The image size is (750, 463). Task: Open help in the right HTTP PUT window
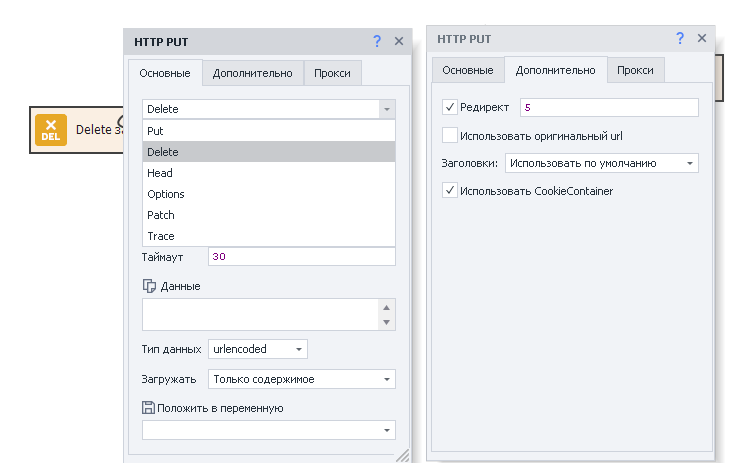click(680, 38)
